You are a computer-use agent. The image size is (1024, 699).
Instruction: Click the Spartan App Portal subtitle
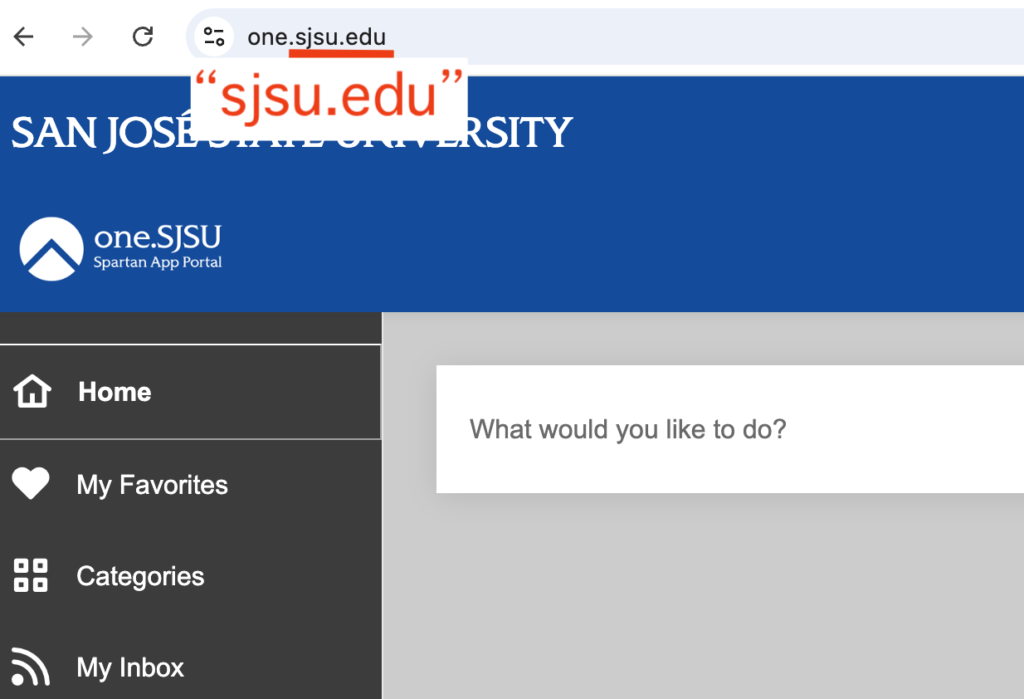point(157,262)
